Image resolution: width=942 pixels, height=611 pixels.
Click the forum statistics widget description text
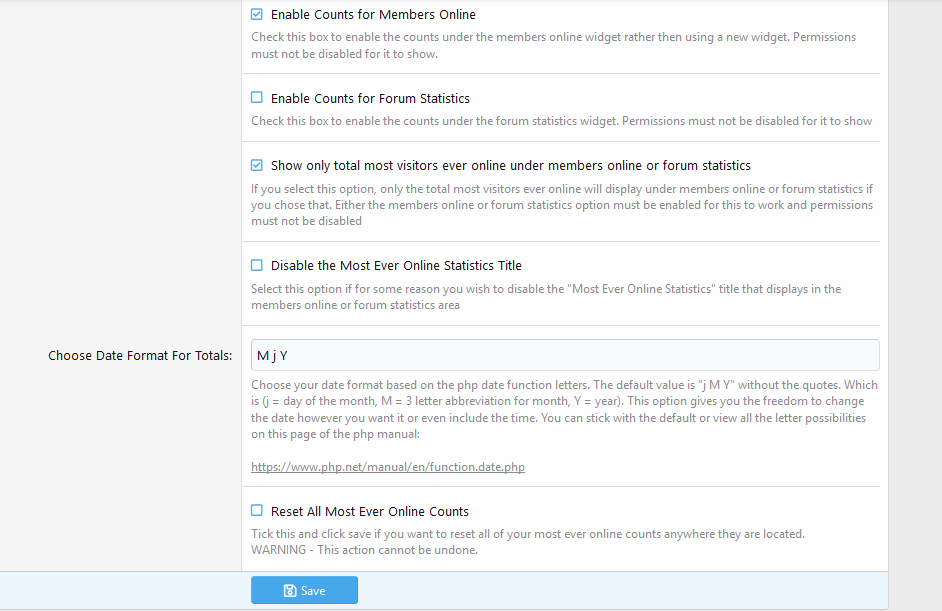tap(560, 122)
